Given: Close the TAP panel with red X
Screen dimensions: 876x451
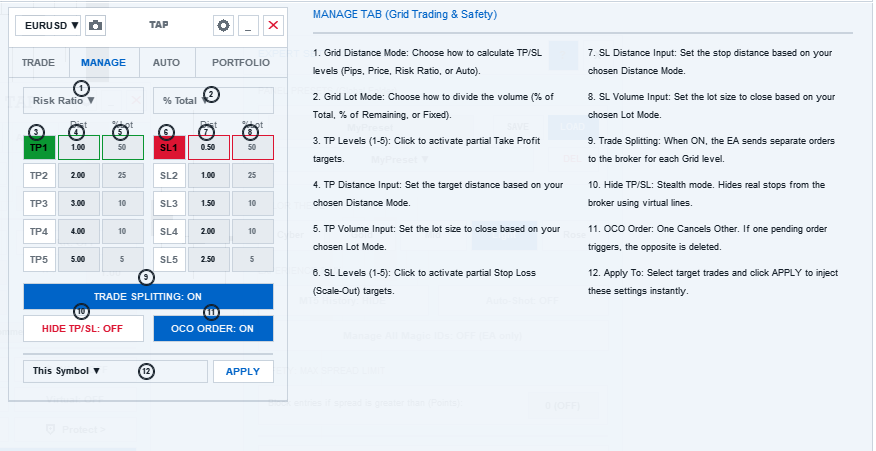Looking at the screenshot, I should 273,26.
